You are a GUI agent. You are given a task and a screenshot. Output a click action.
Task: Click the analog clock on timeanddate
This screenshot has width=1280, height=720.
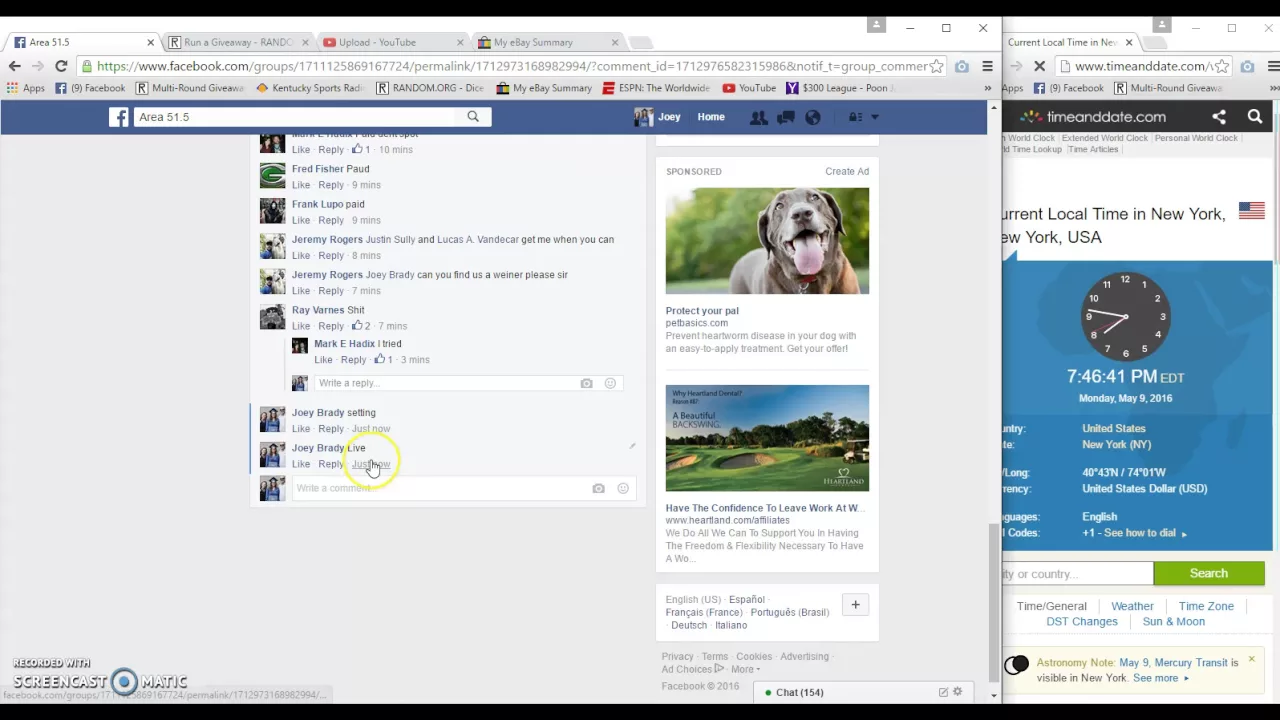tap(1125, 316)
